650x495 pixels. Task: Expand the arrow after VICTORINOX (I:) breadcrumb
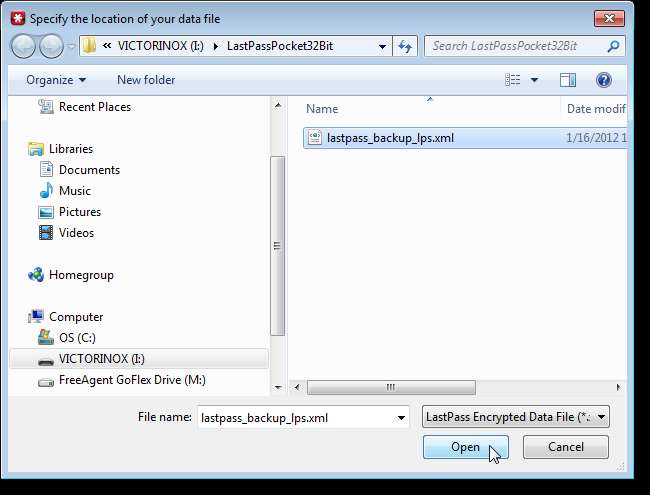[216, 46]
